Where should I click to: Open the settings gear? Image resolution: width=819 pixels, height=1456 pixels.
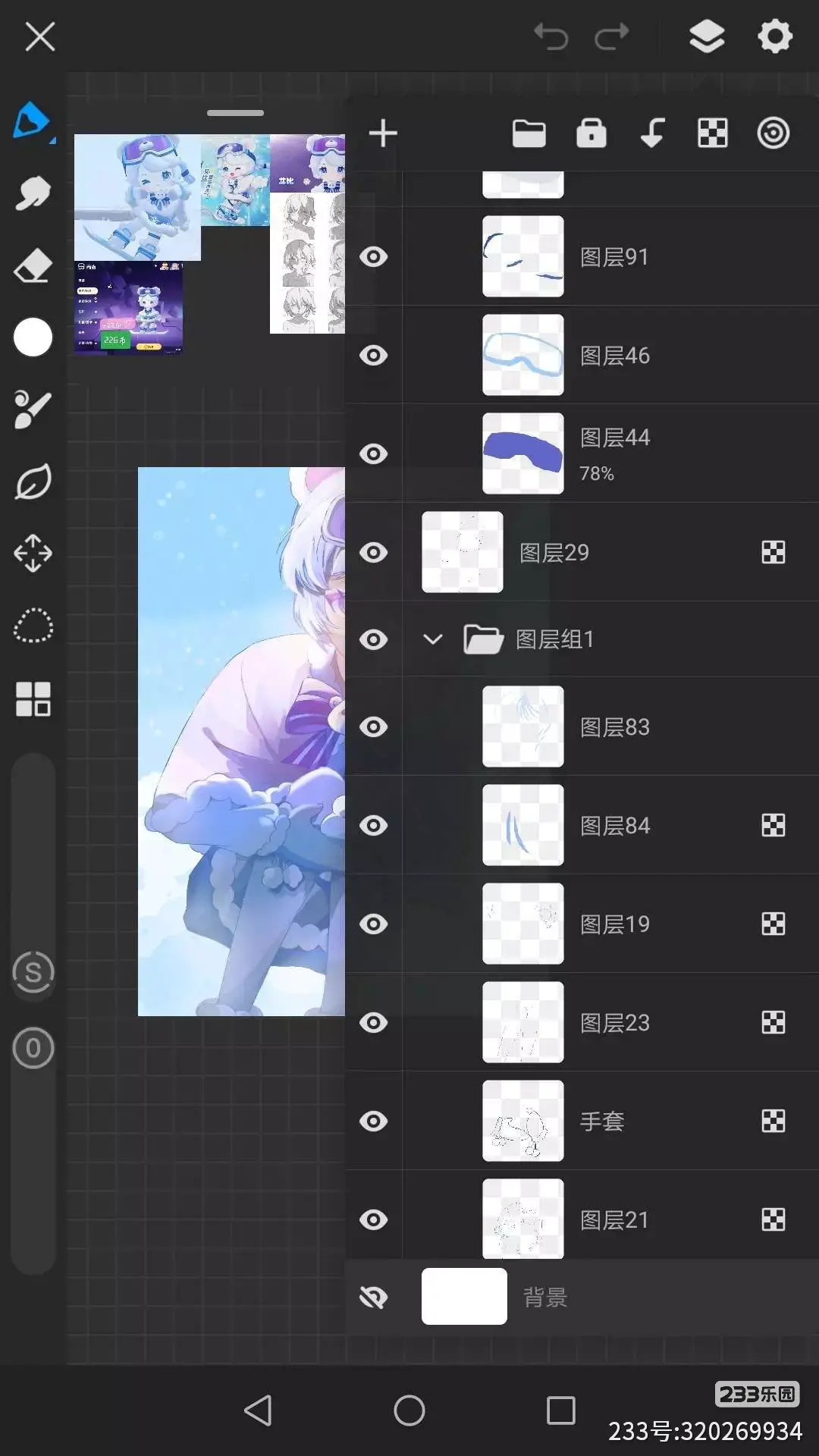(775, 36)
